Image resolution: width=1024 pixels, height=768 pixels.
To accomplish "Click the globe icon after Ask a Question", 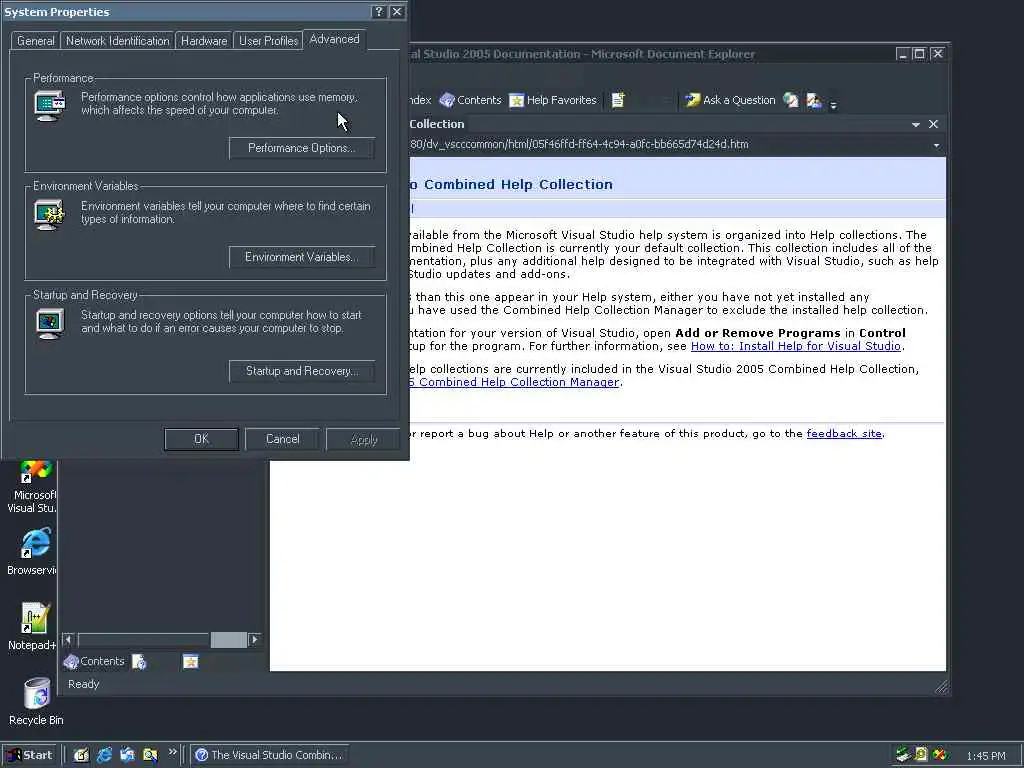I will click(x=791, y=100).
